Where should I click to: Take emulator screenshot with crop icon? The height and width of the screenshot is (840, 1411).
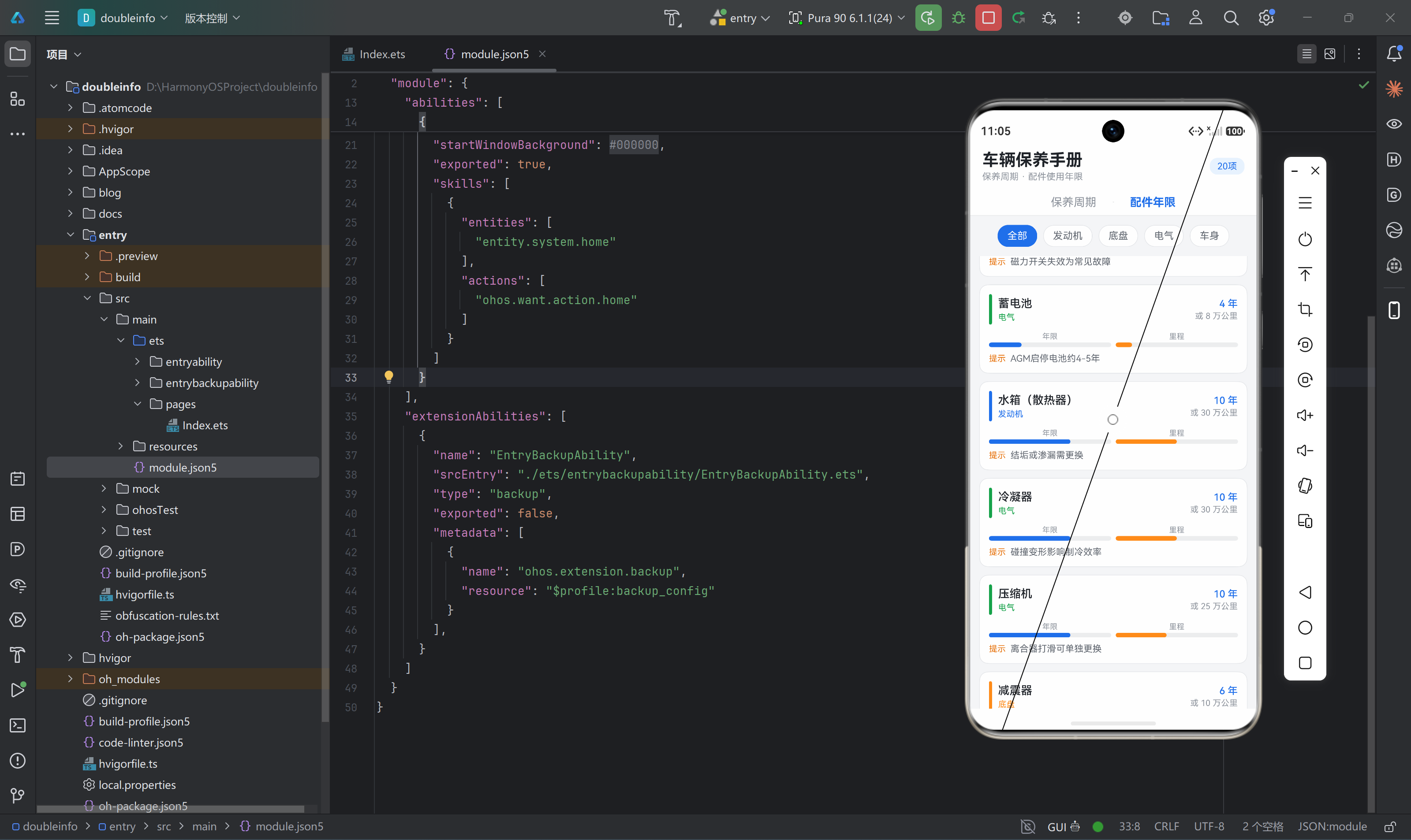1305,309
